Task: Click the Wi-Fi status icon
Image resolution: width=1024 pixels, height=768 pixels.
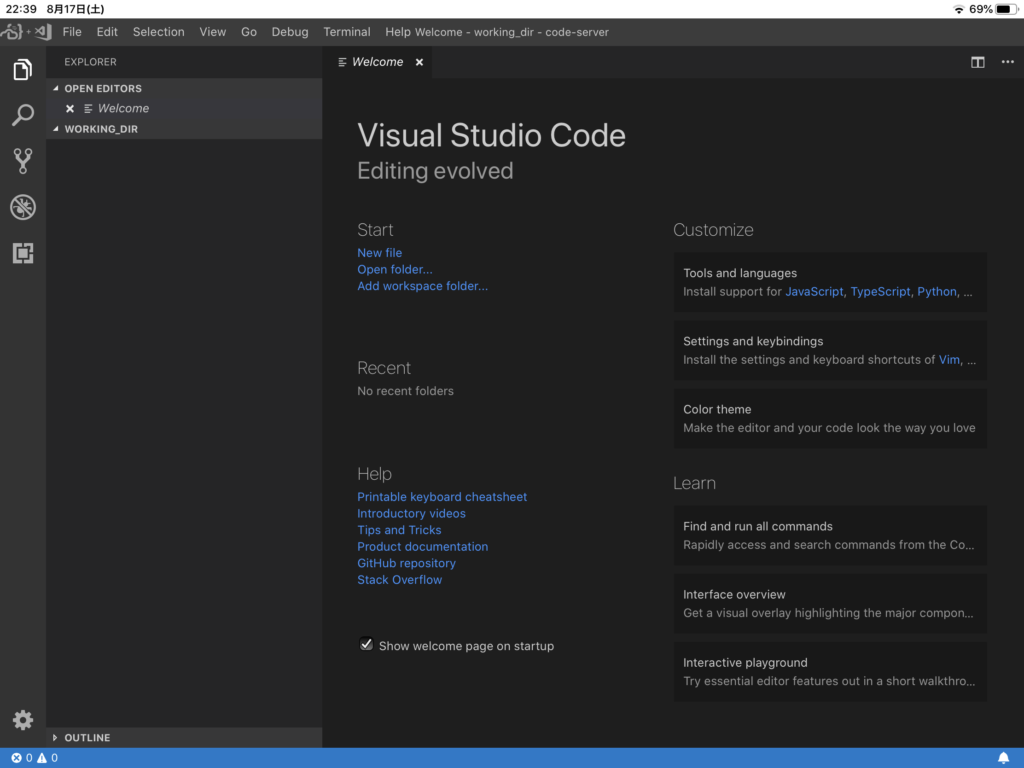Action: click(958, 9)
